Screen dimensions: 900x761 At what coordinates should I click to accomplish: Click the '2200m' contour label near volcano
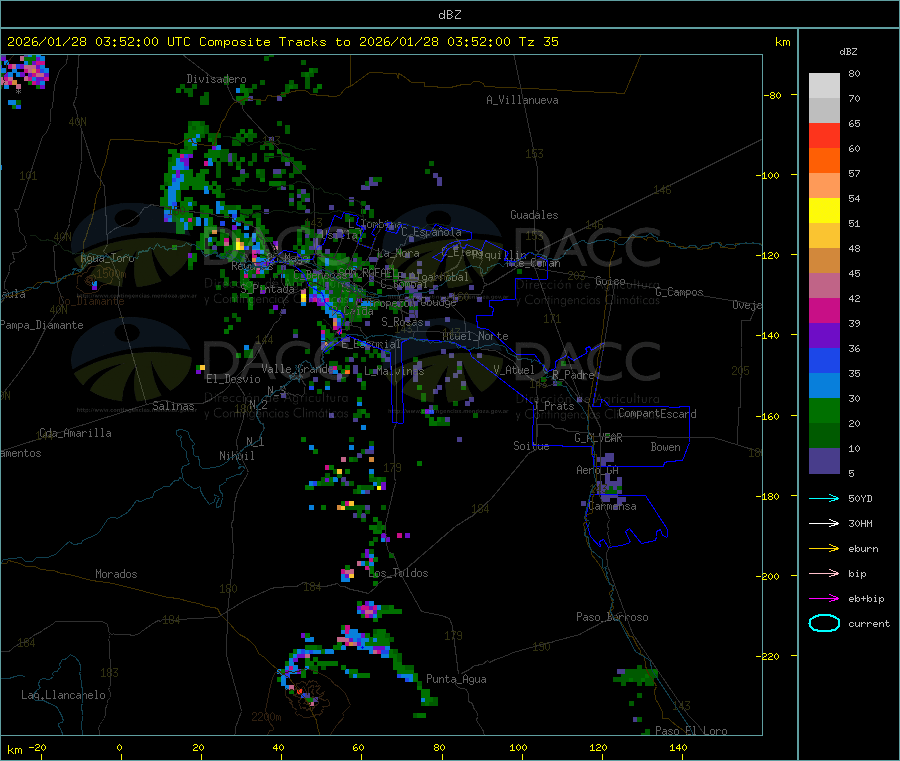tap(266, 717)
